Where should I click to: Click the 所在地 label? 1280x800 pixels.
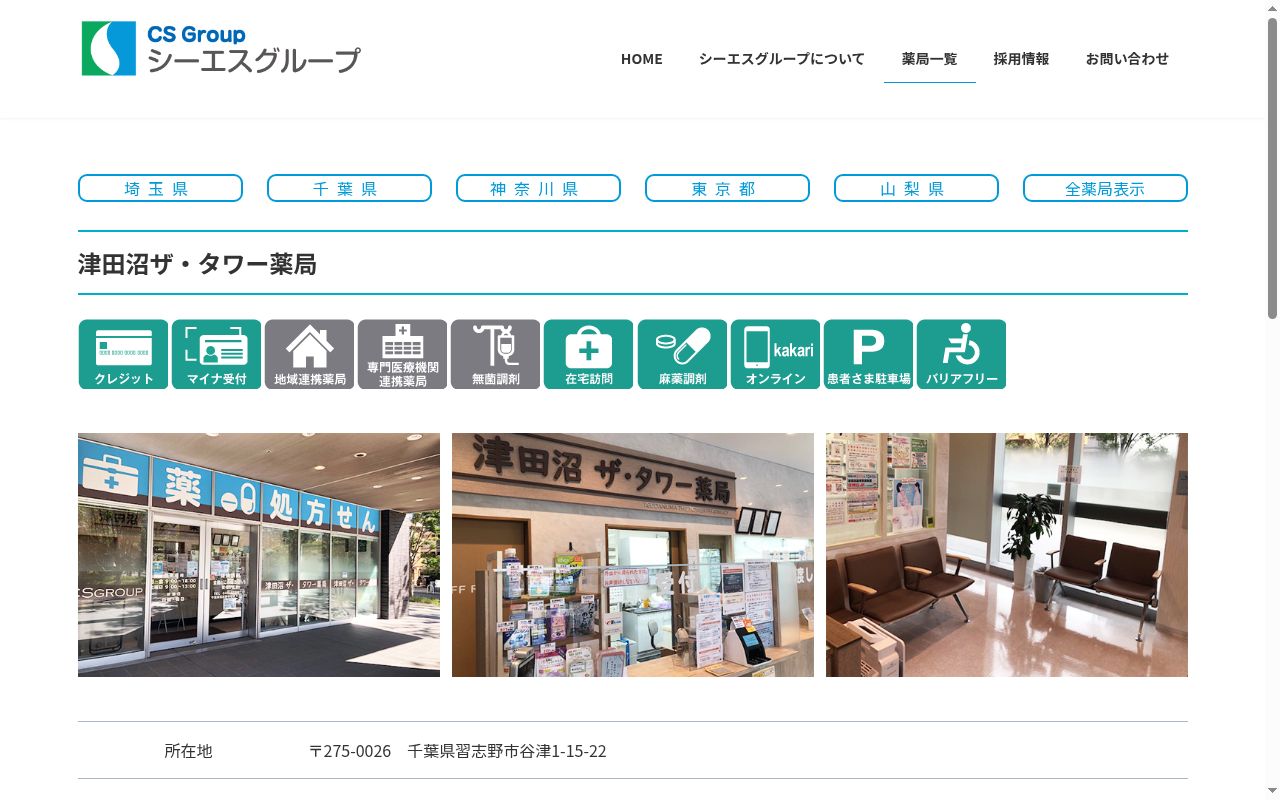(188, 751)
